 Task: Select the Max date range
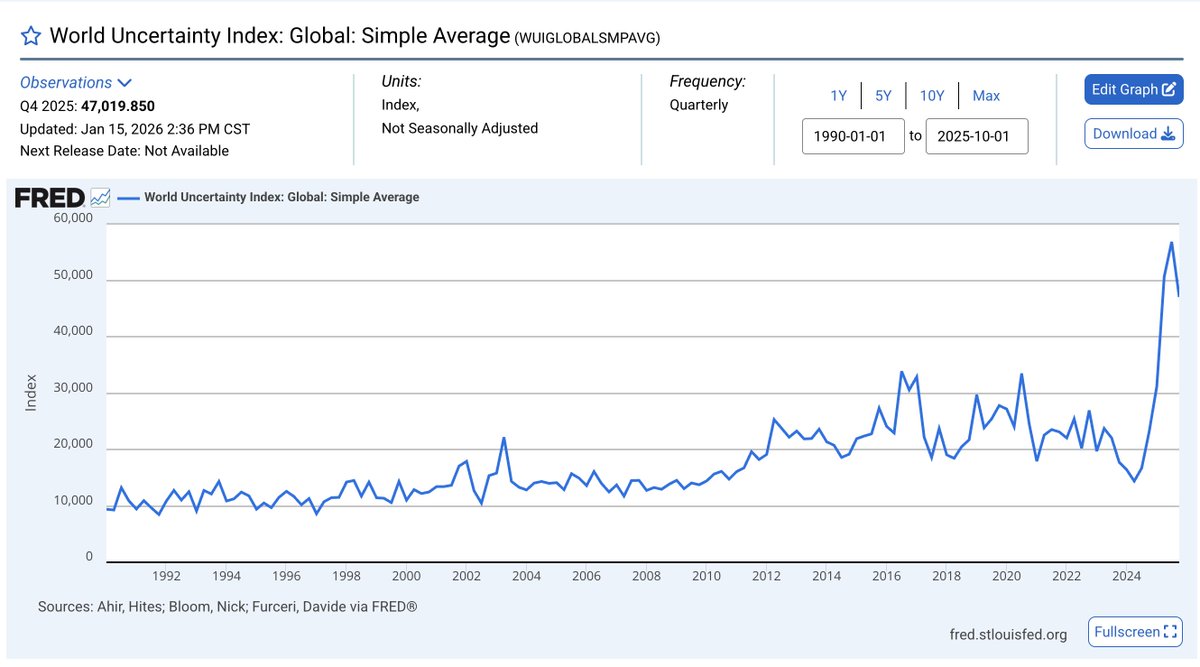click(x=986, y=96)
